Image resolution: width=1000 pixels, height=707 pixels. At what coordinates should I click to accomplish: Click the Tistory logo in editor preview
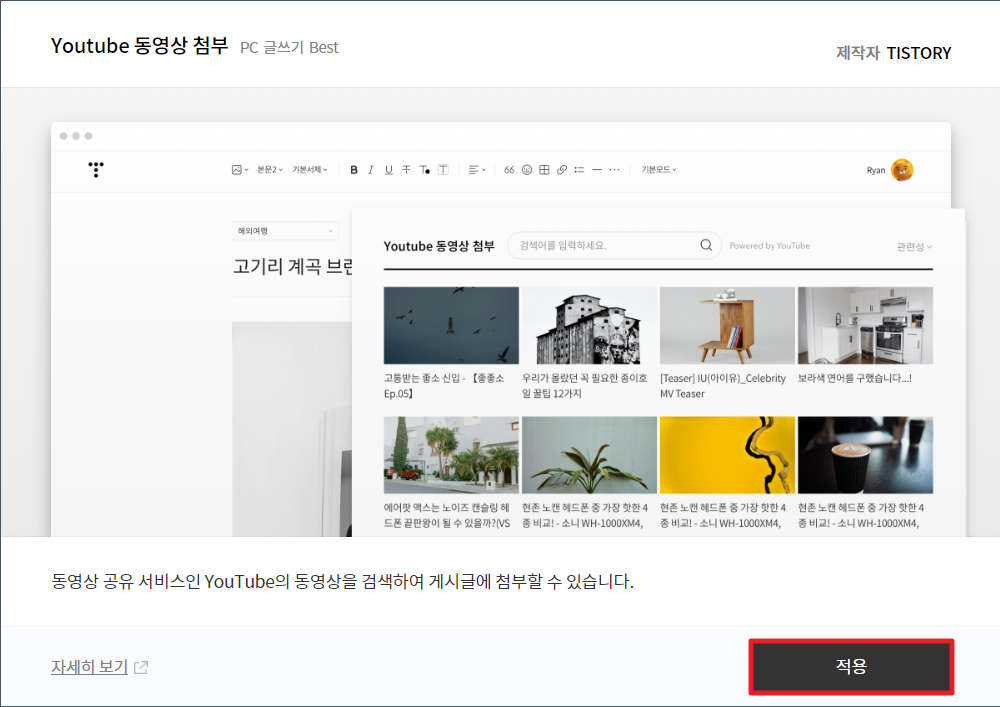coord(96,169)
